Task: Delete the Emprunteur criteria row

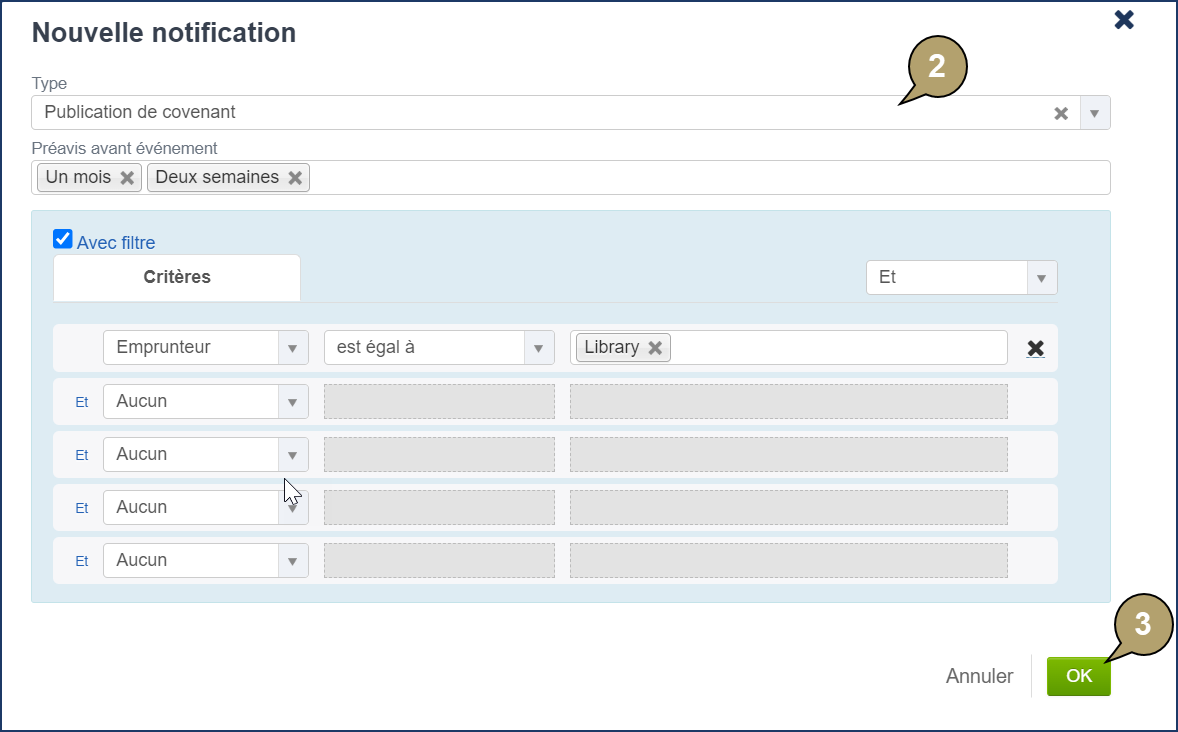Action: pos(1036,348)
